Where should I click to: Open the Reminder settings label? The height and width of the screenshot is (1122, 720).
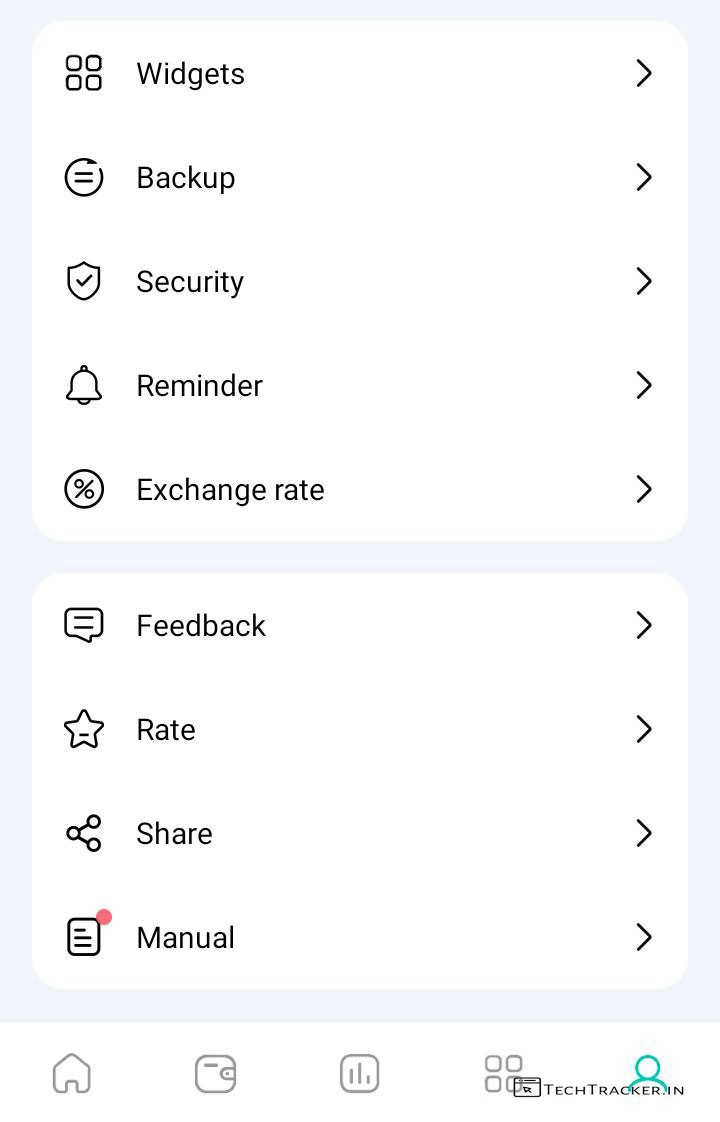(x=199, y=385)
